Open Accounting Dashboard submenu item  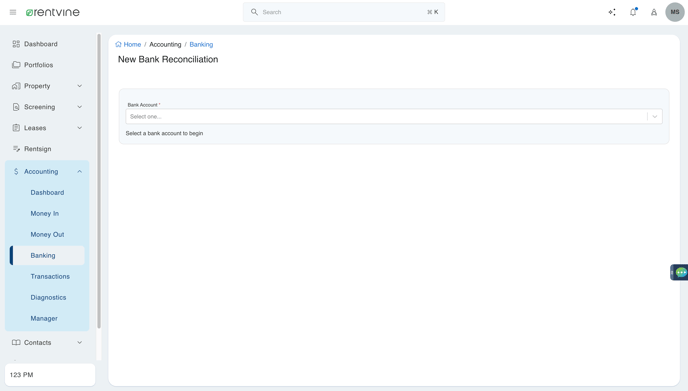click(x=47, y=193)
